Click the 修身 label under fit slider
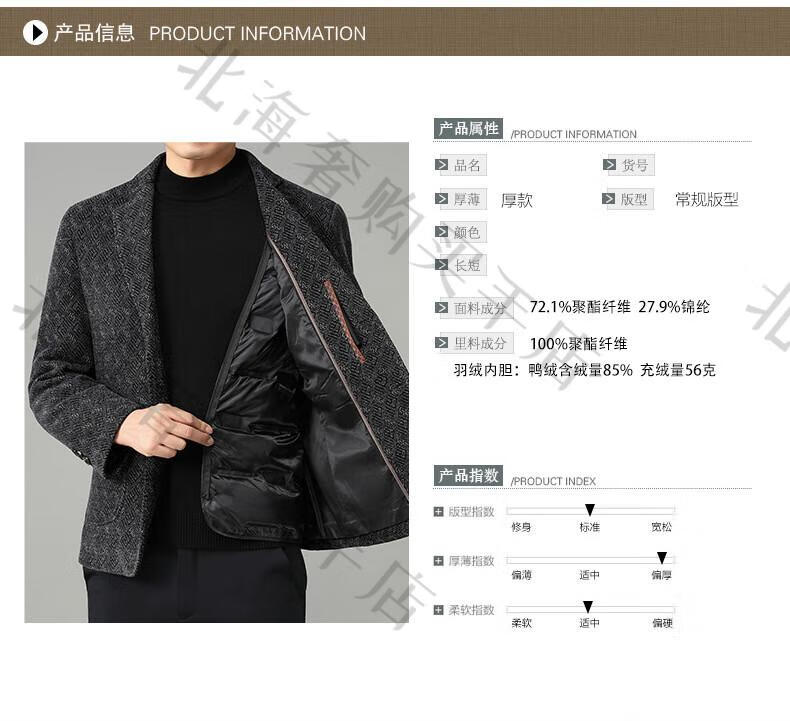The width and height of the screenshot is (790, 721). pyautogui.click(x=521, y=527)
